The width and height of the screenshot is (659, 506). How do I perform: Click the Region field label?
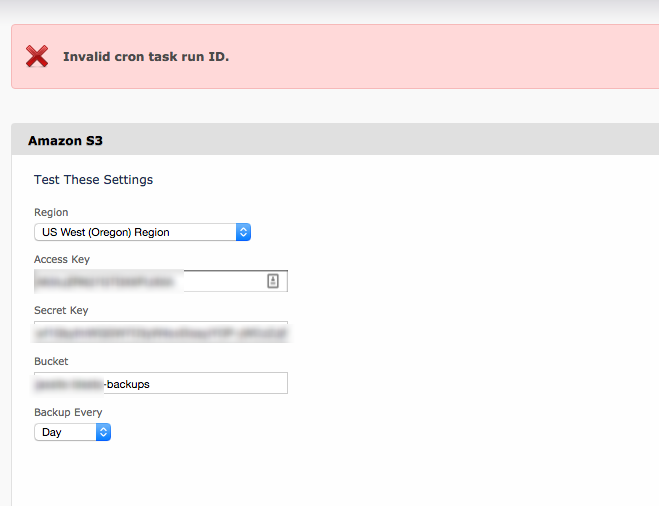tap(51, 213)
